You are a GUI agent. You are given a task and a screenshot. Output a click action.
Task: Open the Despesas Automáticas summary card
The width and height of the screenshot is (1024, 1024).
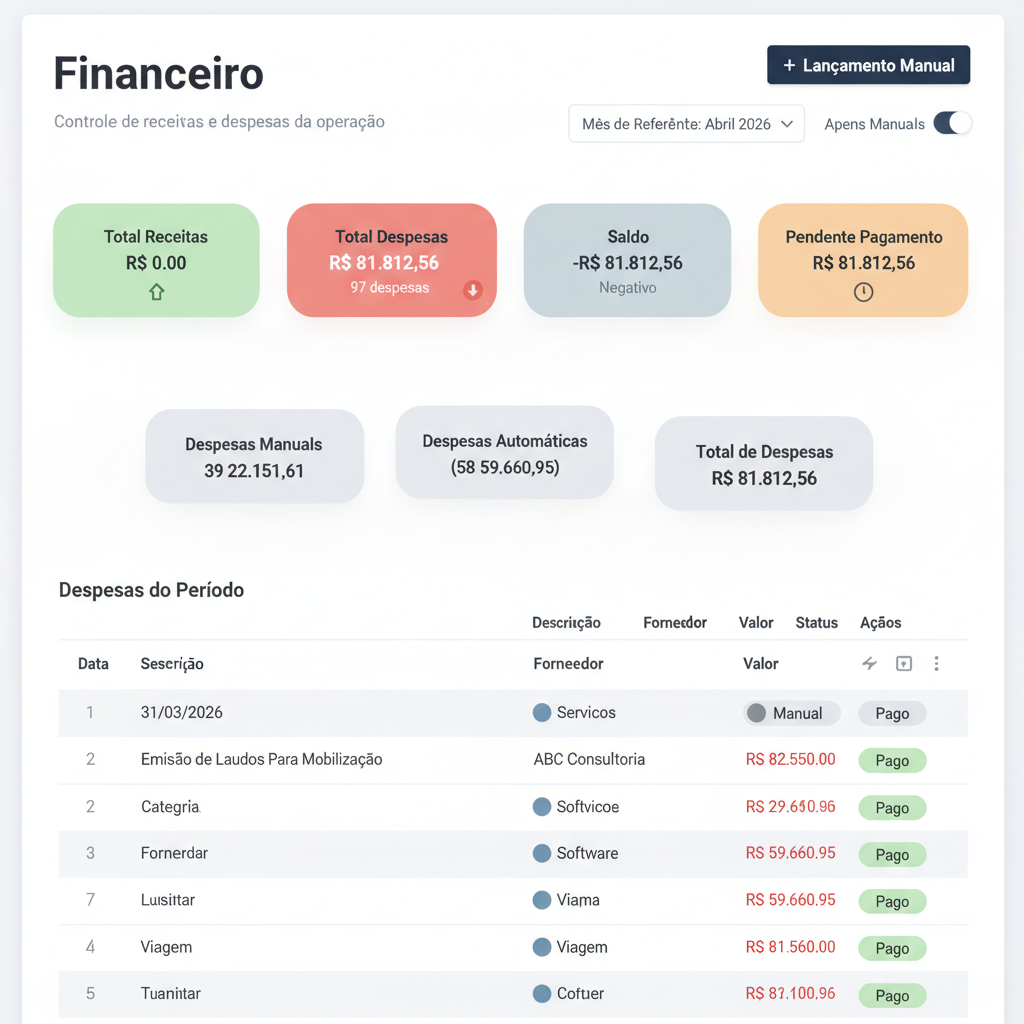pyautogui.click(x=505, y=453)
